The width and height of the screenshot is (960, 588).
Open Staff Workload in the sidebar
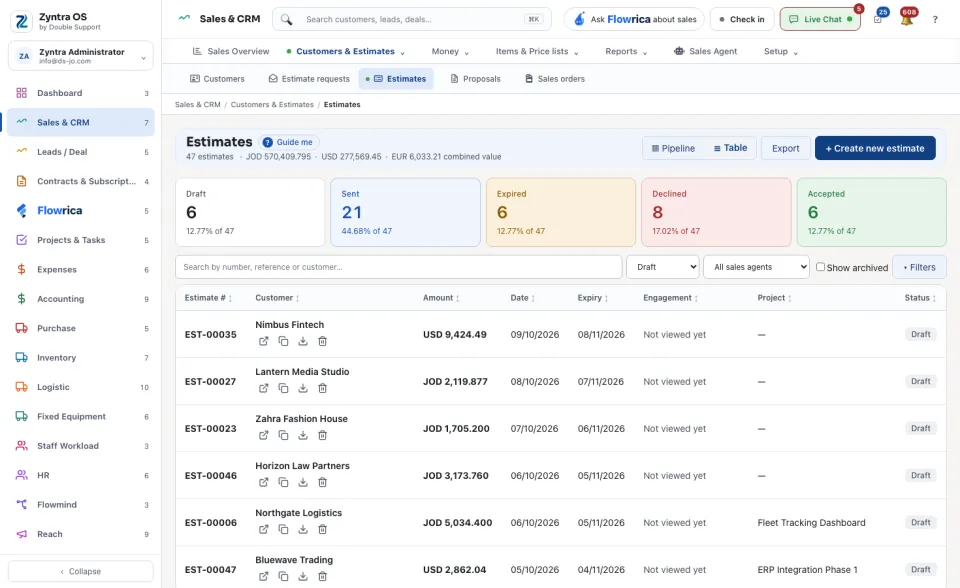81,446
